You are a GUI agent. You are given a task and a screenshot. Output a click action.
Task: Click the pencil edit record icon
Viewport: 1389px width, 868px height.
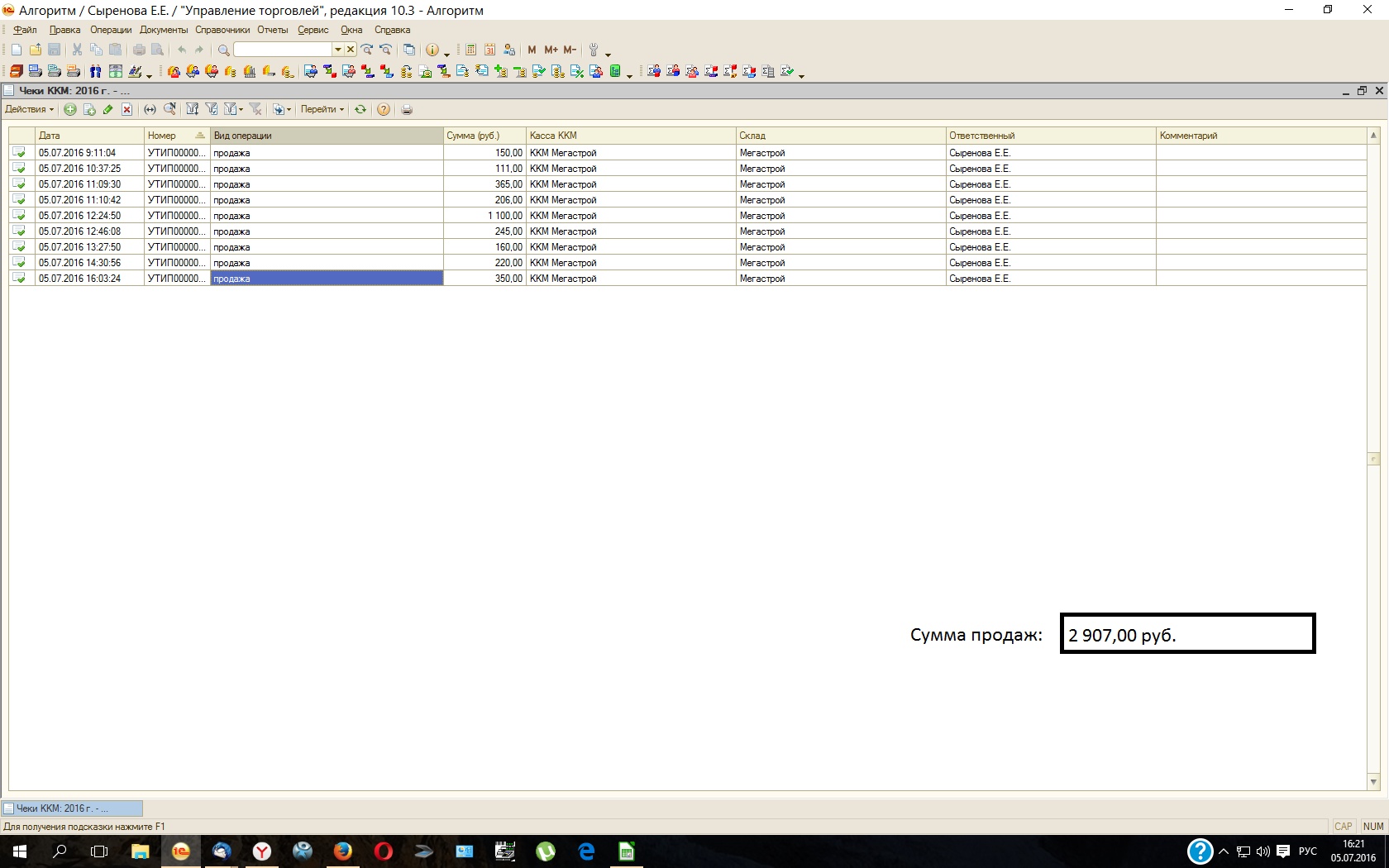pyautogui.click(x=108, y=109)
